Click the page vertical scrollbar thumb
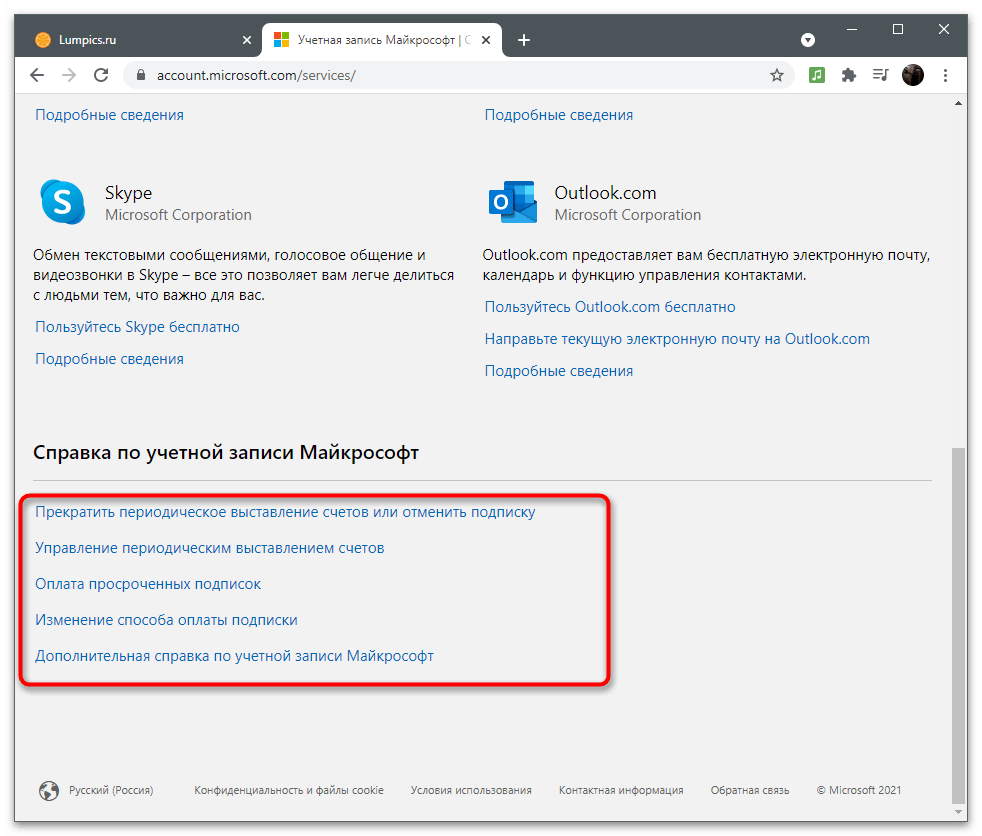Image resolution: width=982 pixels, height=836 pixels. tap(958, 625)
